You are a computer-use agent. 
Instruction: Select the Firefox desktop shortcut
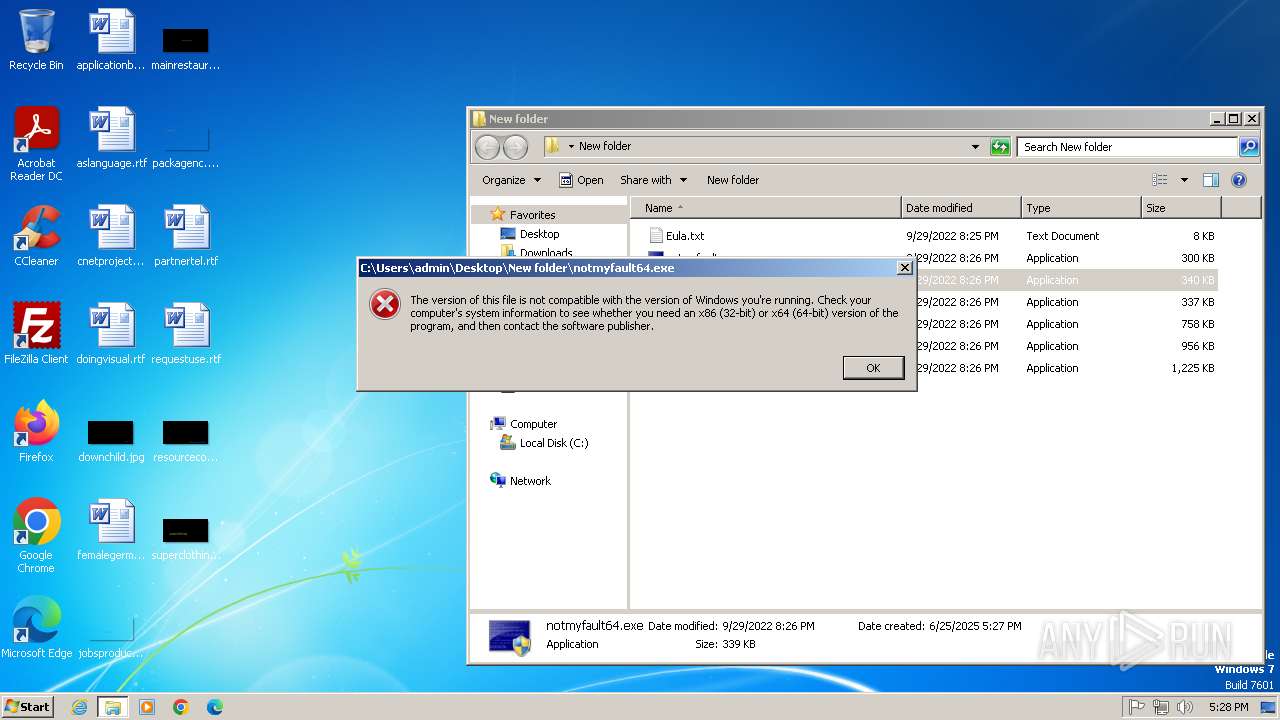[x=36, y=432]
